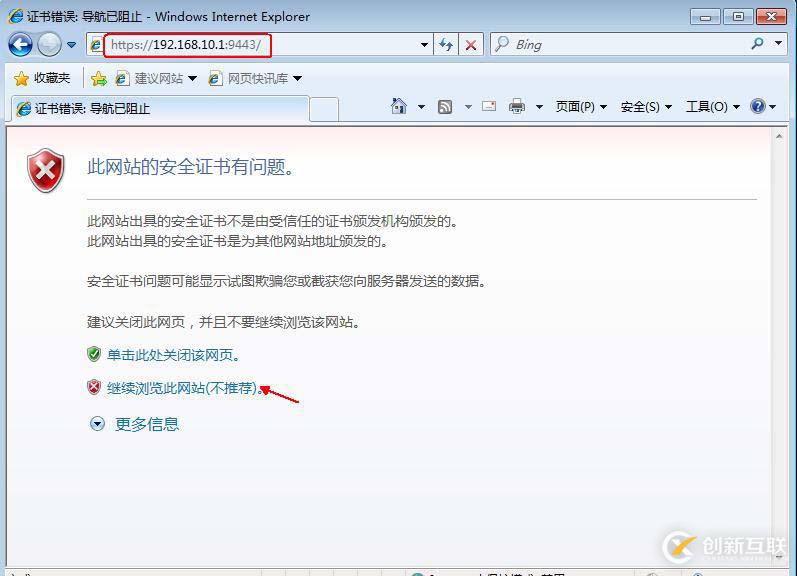Image resolution: width=797 pixels, height=576 pixels.
Task: Close the Internet Explorer window
Action: click(771, 17)
